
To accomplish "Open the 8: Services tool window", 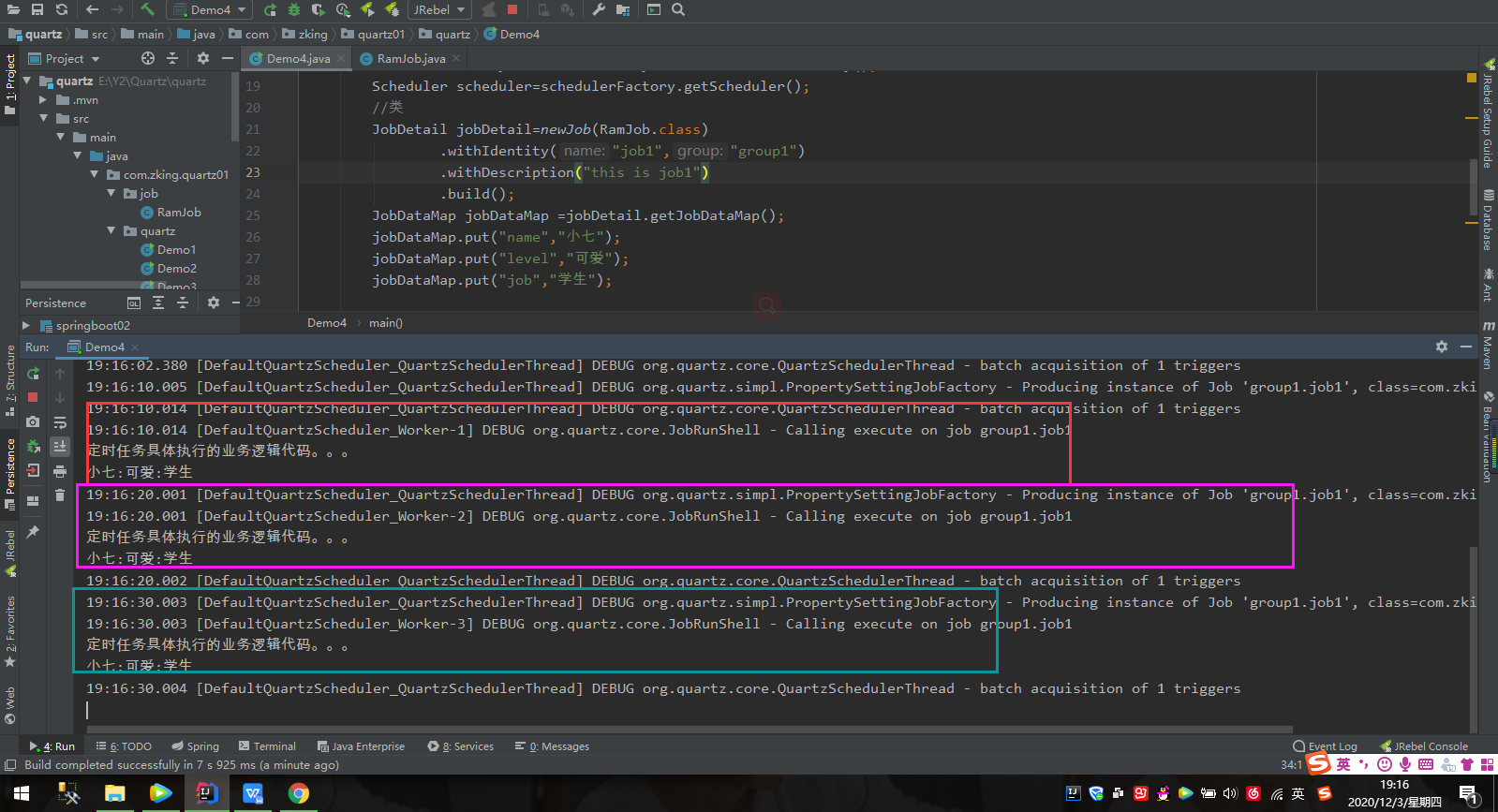I will (x=460, y=746).
